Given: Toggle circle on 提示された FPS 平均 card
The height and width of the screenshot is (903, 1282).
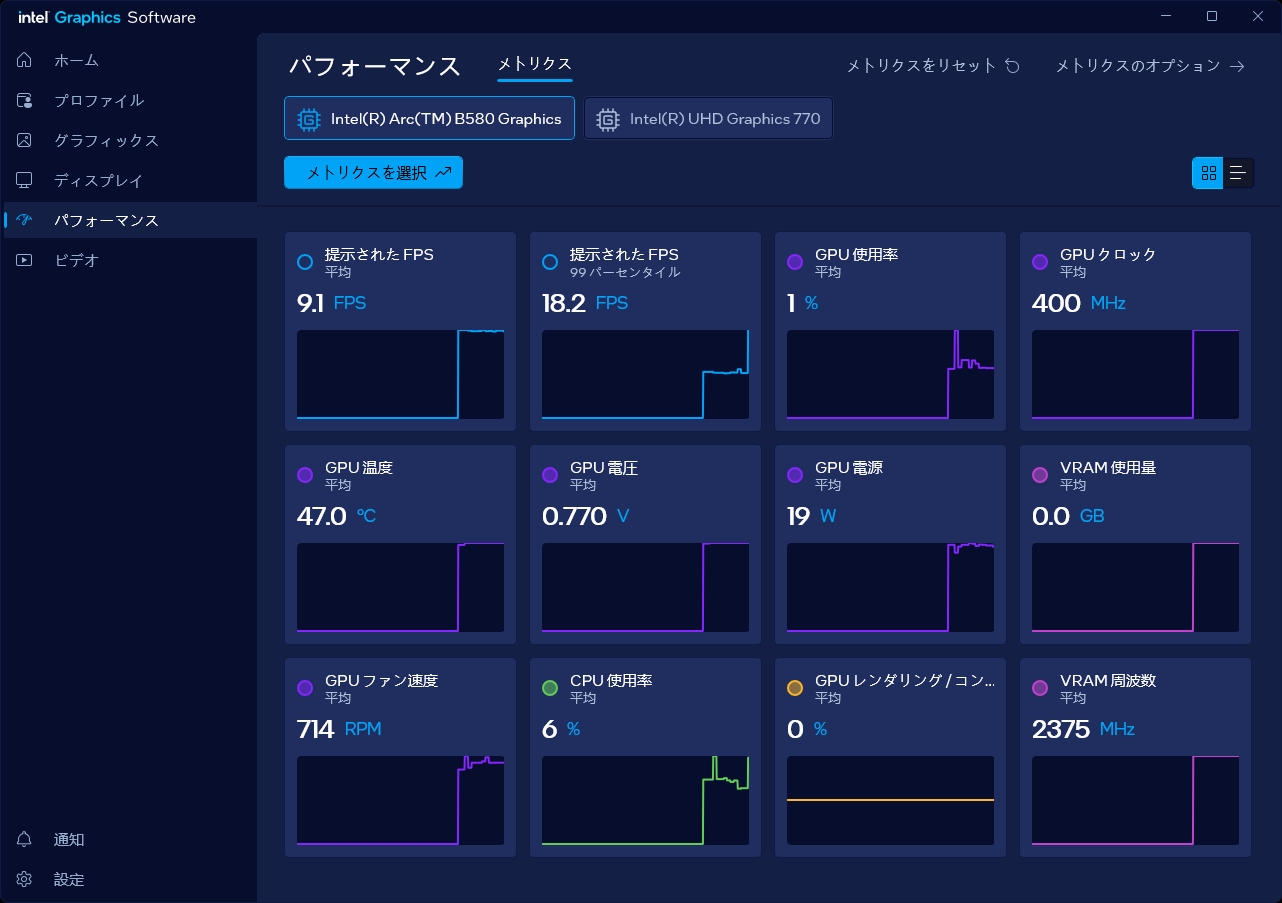Looking at the screenshot, I should (x=305, y=262).
